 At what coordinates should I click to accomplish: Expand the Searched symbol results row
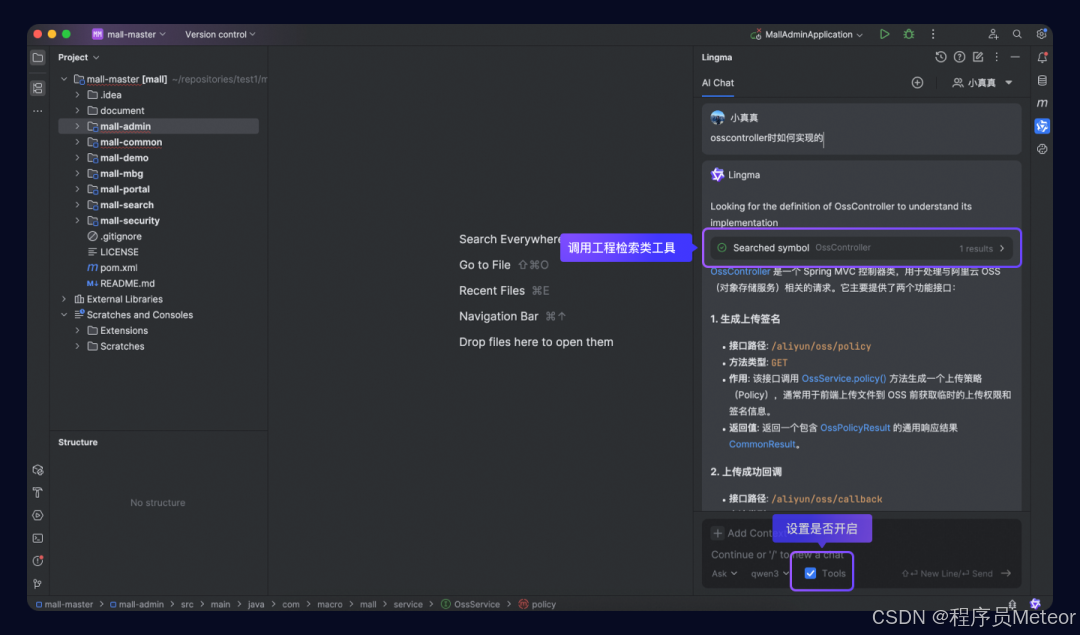point(862,248)
